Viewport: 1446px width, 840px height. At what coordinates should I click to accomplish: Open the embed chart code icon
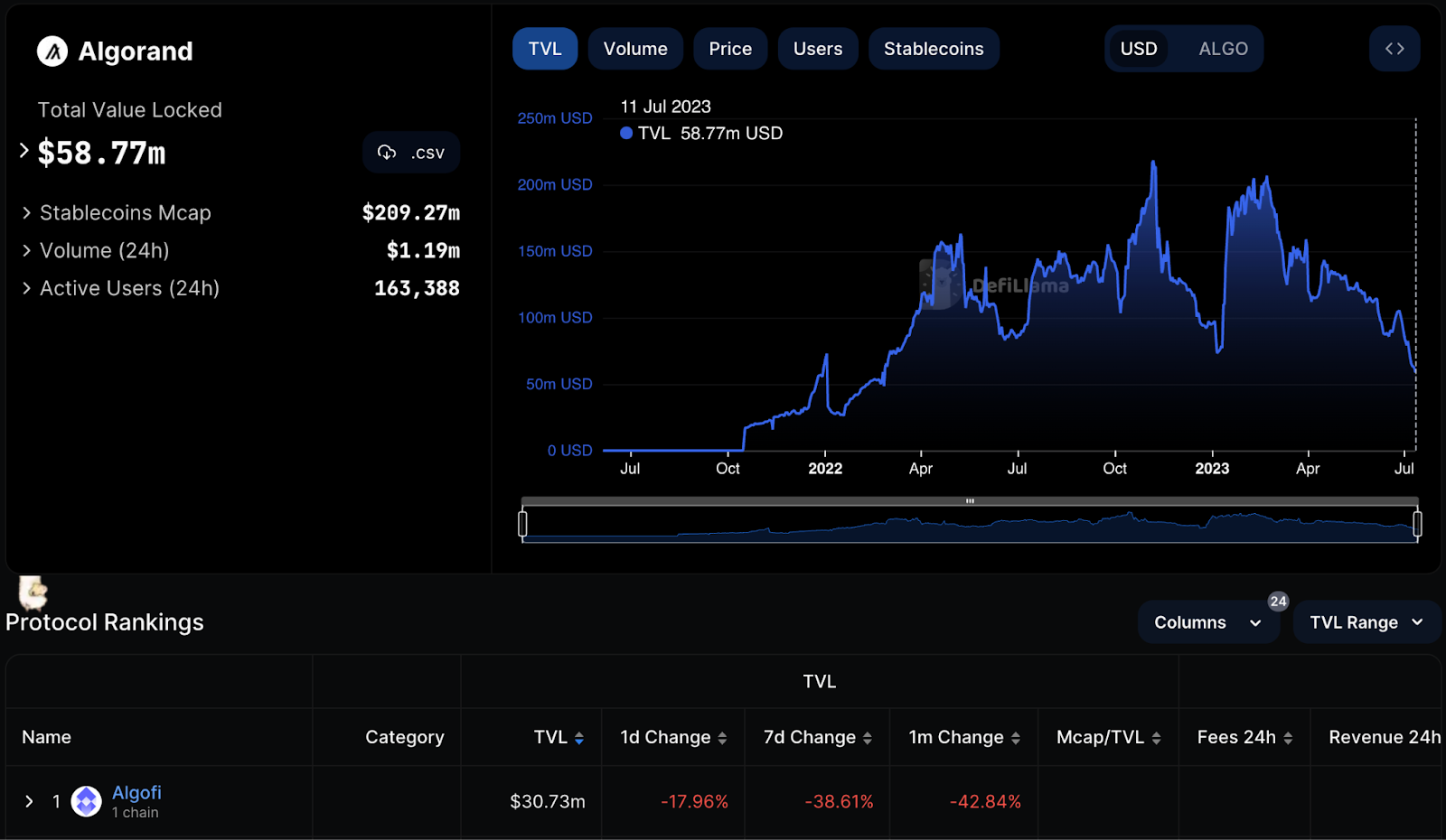(1394, 49)
